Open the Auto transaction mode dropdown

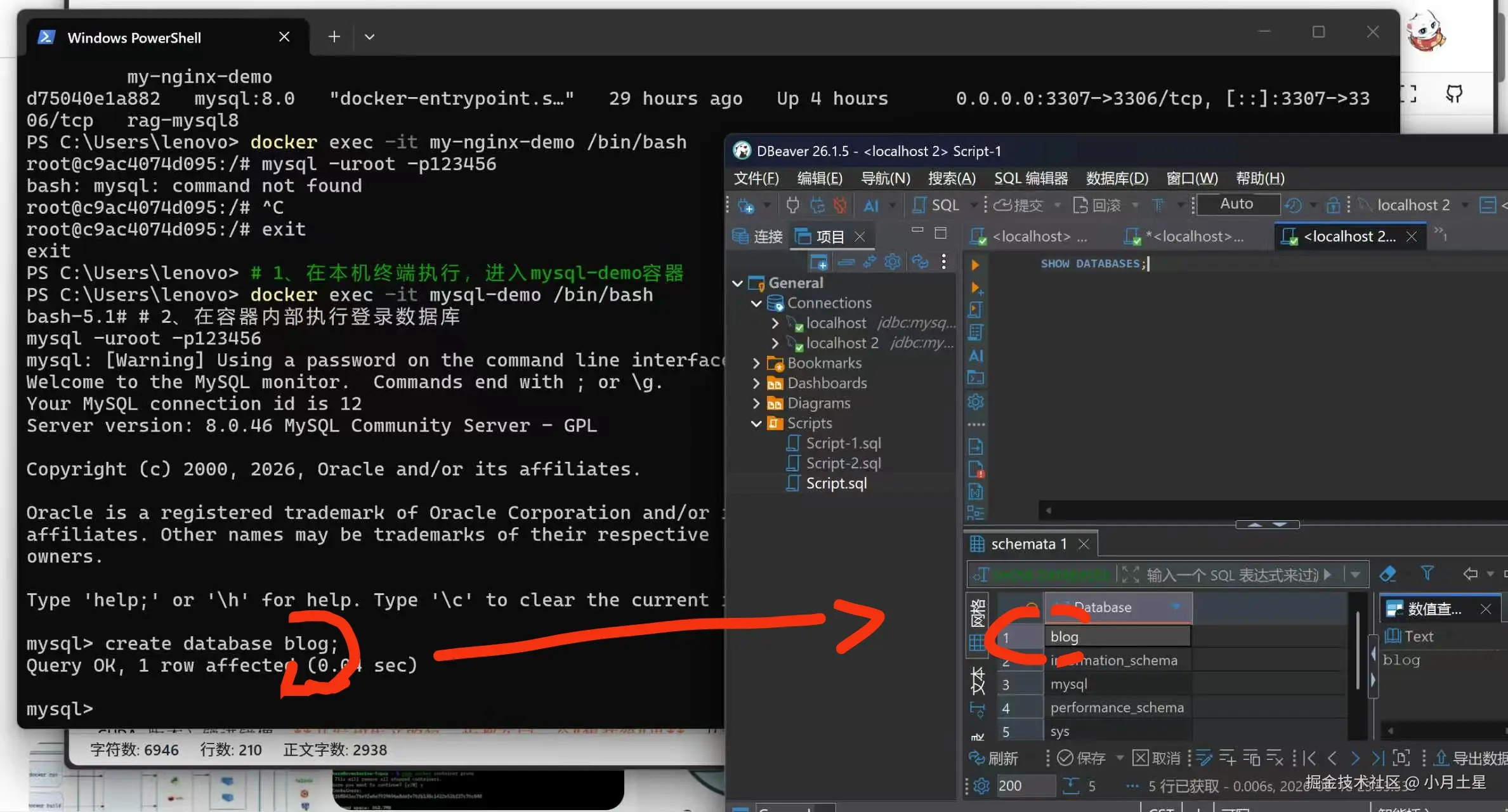[1238, 204]
